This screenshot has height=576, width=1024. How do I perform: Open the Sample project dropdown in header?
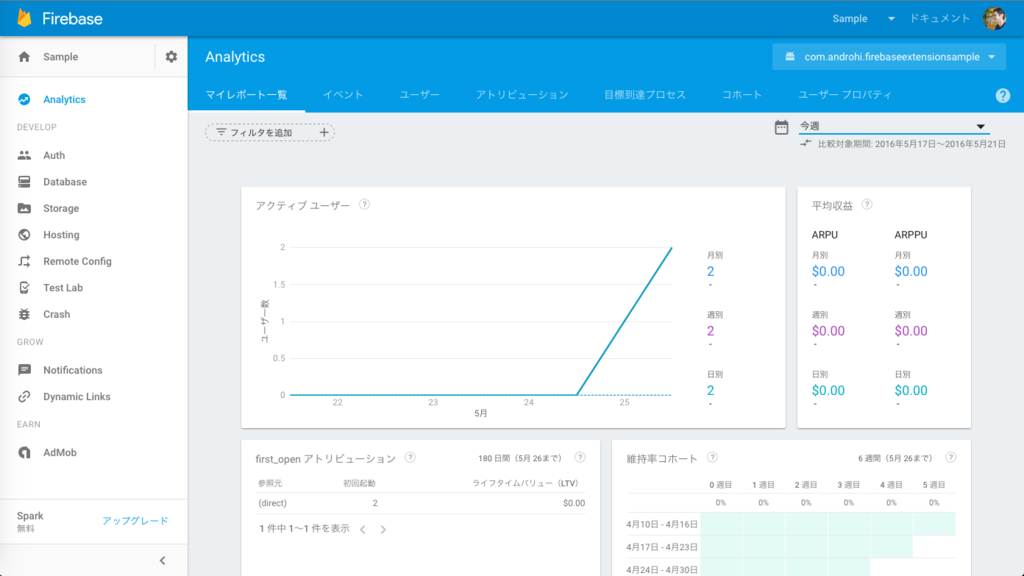pyautogui.click(x=863, y=18)
